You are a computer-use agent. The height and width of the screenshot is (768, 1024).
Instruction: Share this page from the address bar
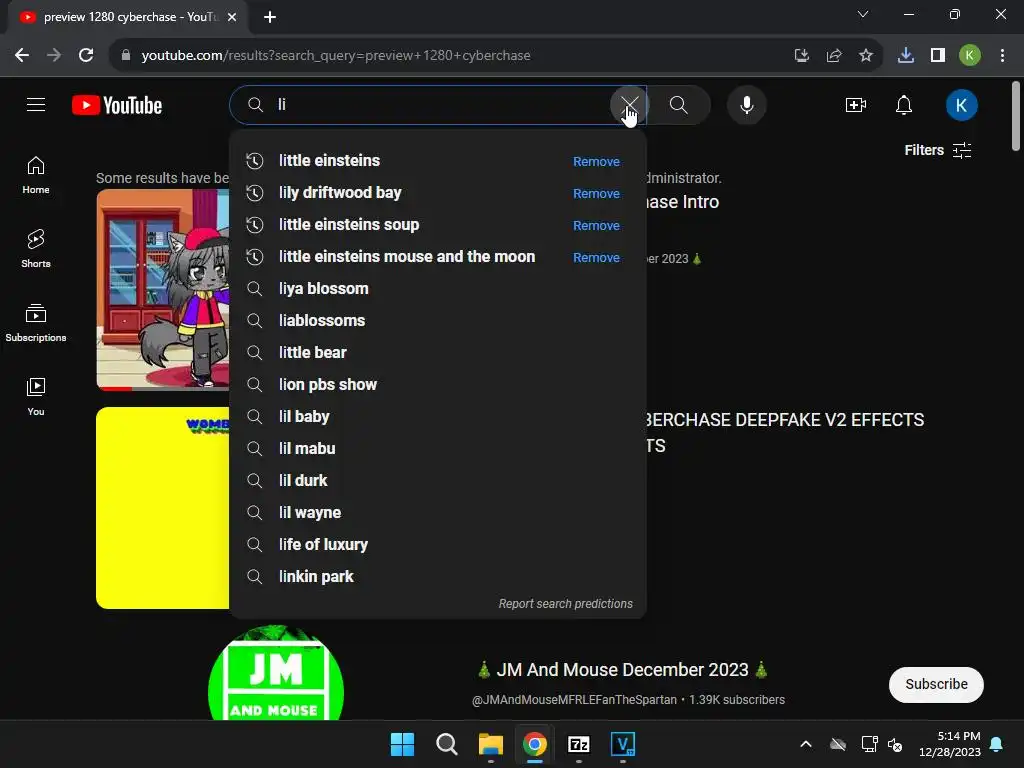(x=834, y=56)
